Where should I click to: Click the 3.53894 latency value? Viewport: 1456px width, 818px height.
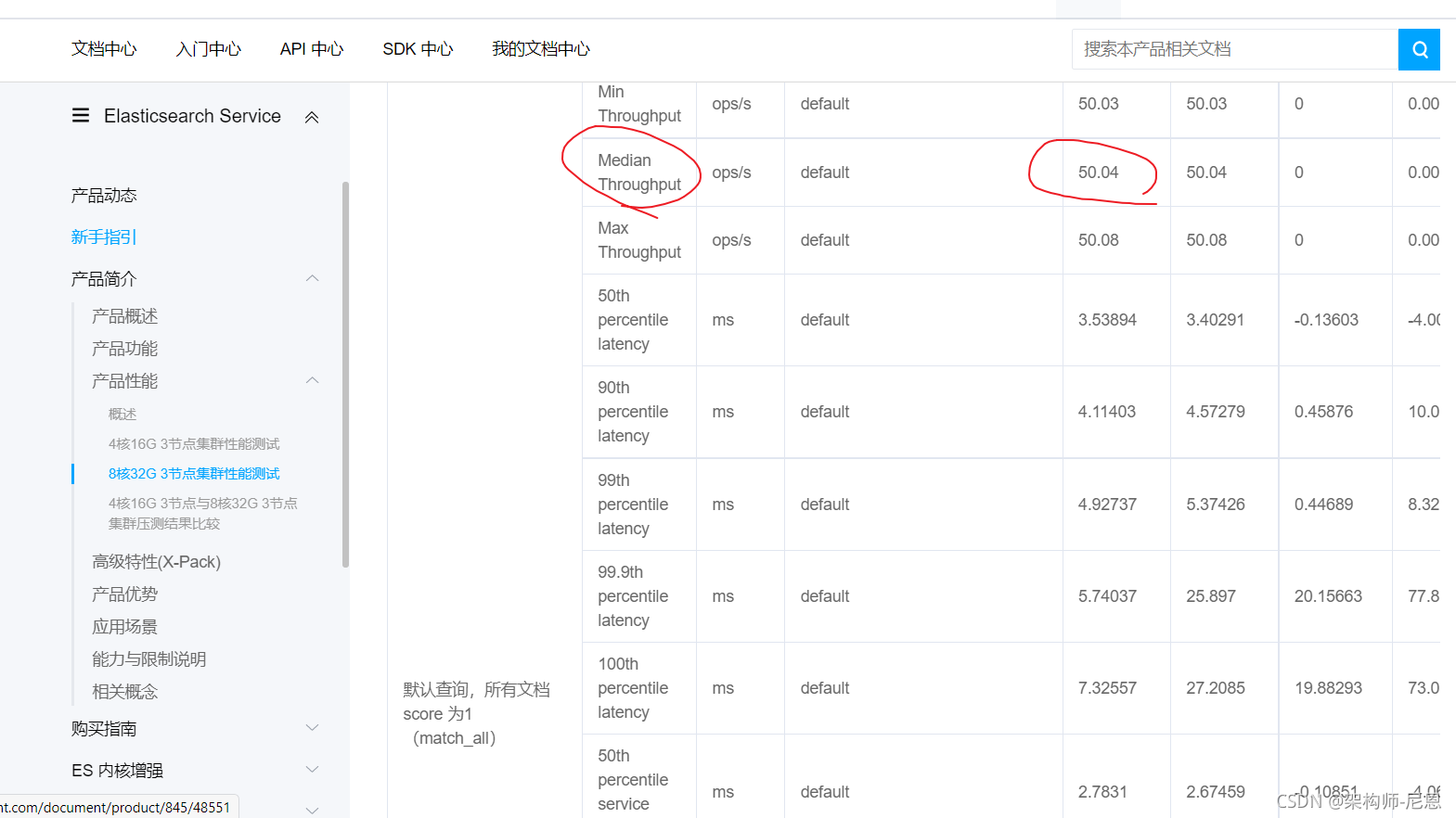click(1107, 320)
